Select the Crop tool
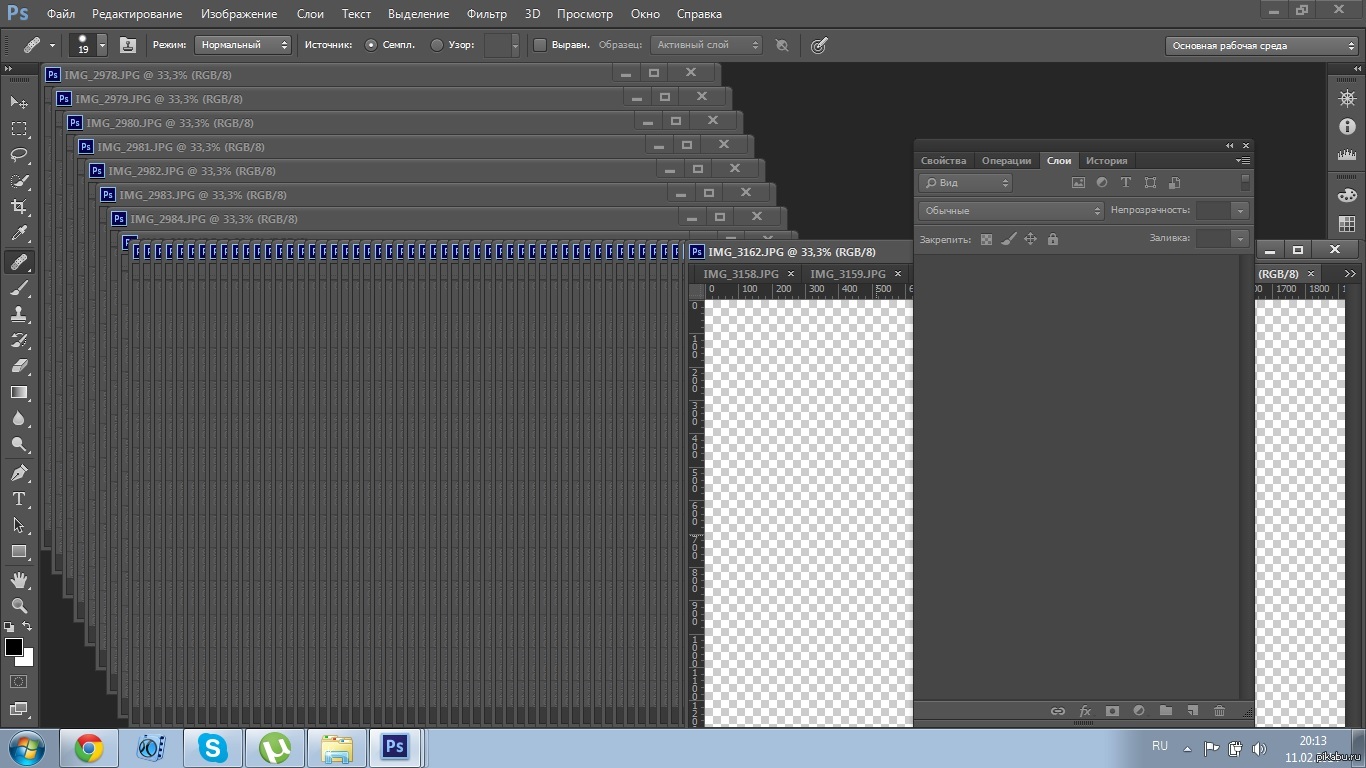Screen dimensions: 1366x768 click(x=19, y=207)
